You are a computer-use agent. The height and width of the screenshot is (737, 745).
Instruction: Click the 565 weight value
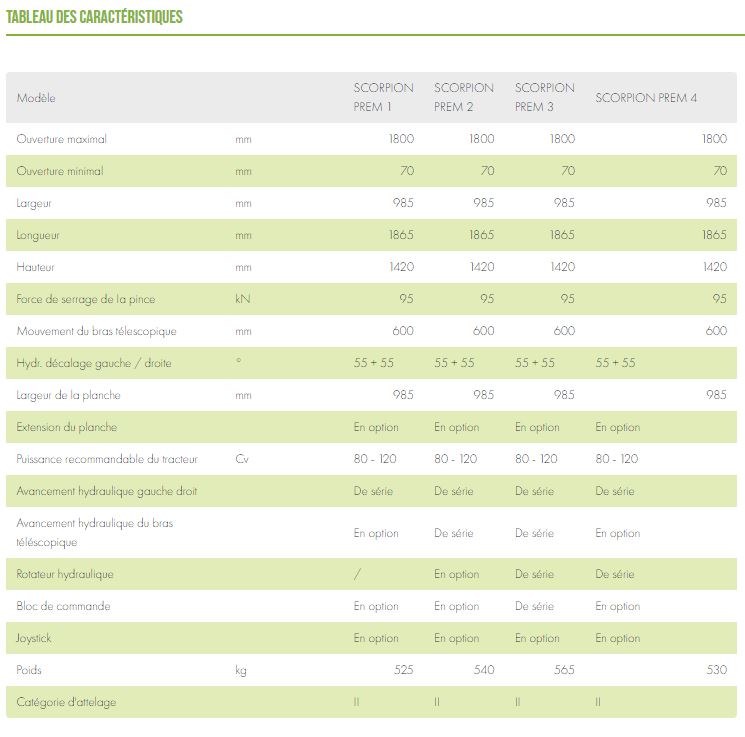click(x=564, y=670)
